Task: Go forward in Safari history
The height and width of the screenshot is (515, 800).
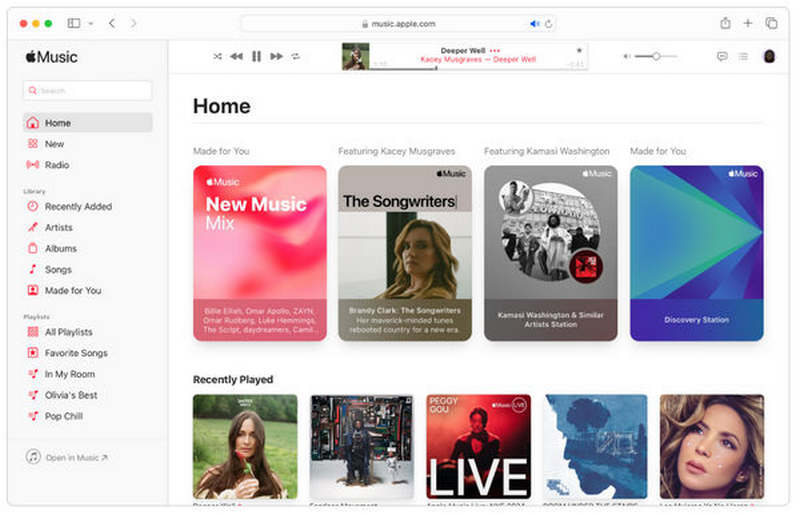Action: pos(133,23)
